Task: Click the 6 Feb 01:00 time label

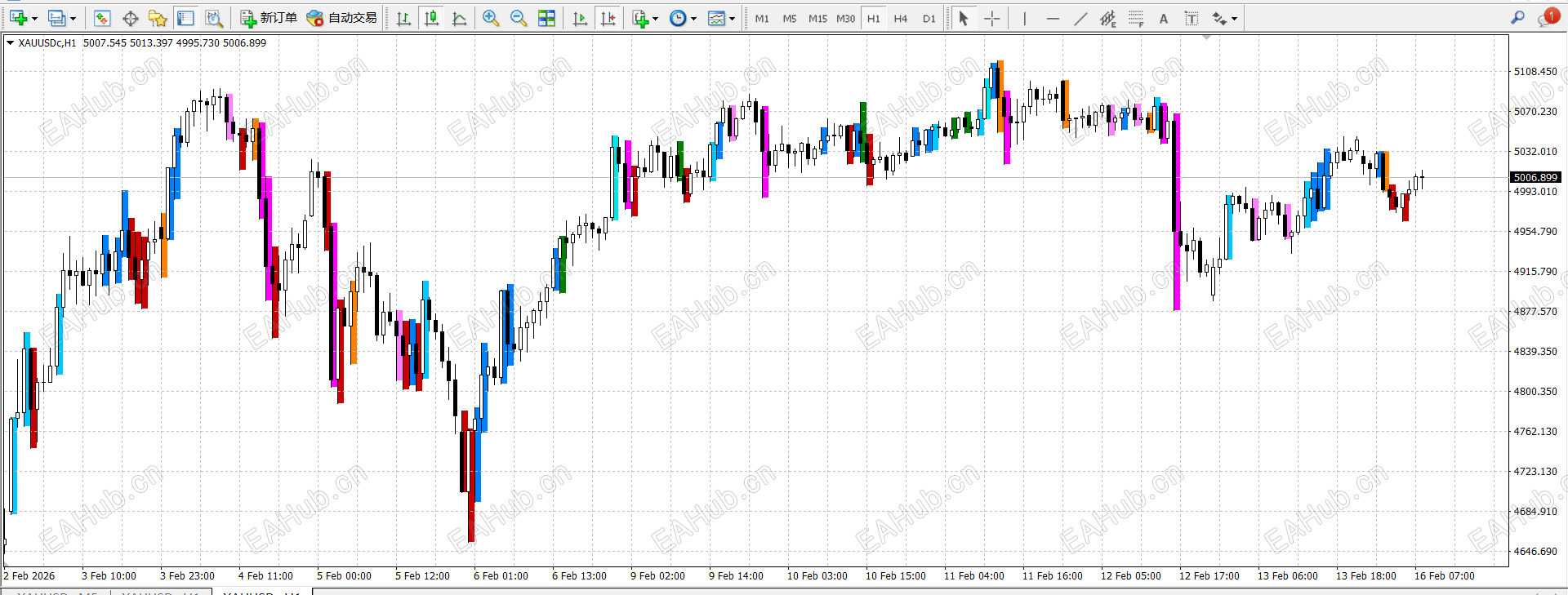Action: [x=501, y=576]
